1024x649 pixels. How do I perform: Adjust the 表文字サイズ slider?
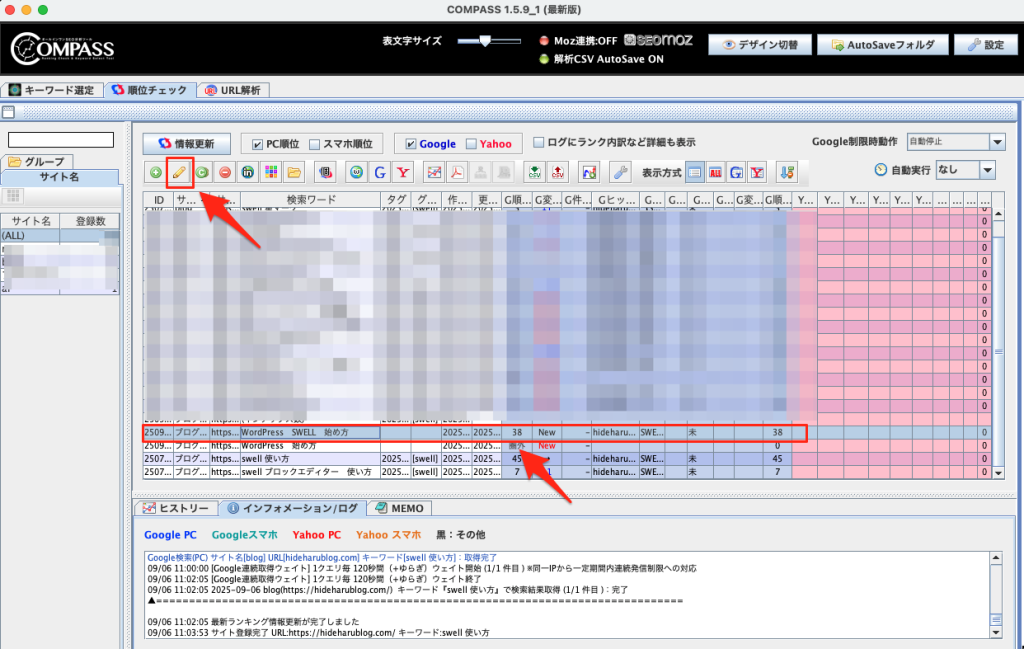(485, 41)
